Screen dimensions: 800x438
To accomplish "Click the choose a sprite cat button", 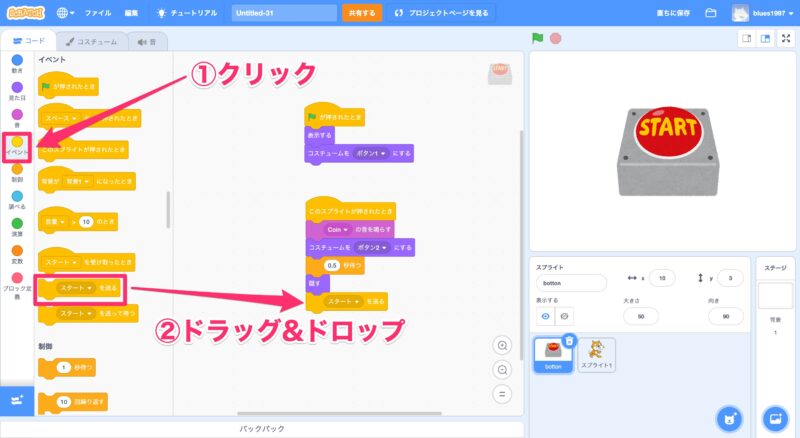I will coord(730,416).
